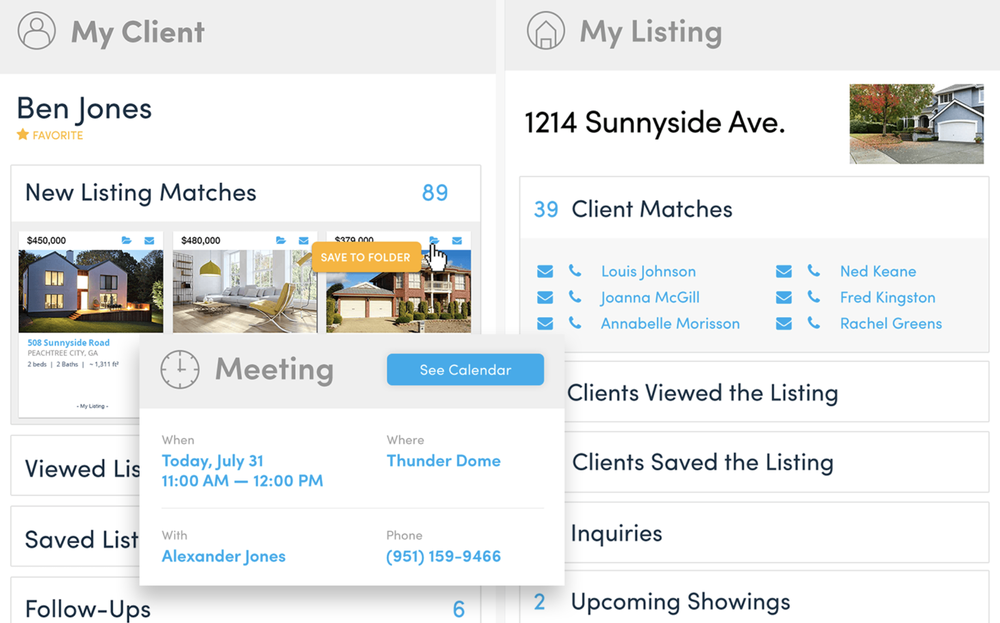Click the envelope icon on the $480,000 listing

(303, 240)
